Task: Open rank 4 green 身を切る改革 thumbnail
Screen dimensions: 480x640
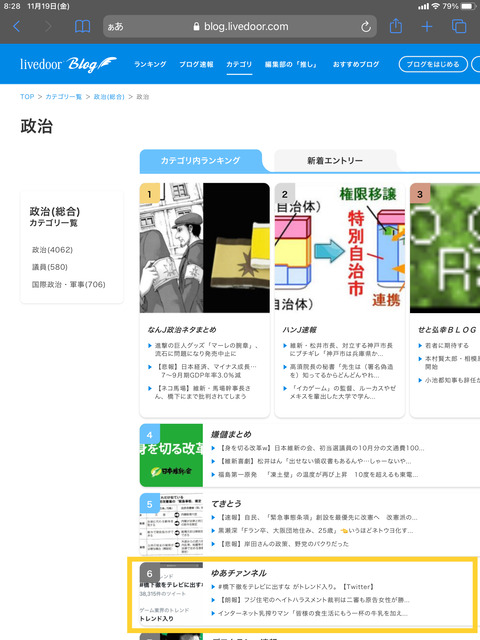Action: [x=171, y=455]
